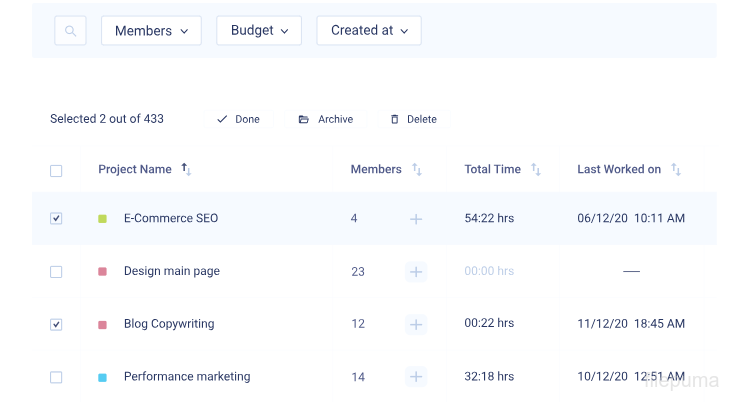The height and width of the screenshot is (402, 731).
Task: Sort by Members column arrows icon
Action: (417, 170)
